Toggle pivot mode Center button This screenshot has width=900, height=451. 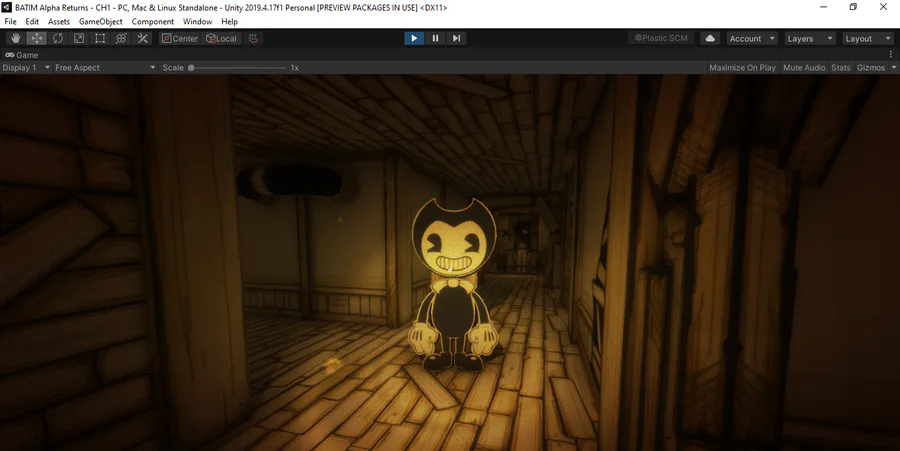[180, 38]
